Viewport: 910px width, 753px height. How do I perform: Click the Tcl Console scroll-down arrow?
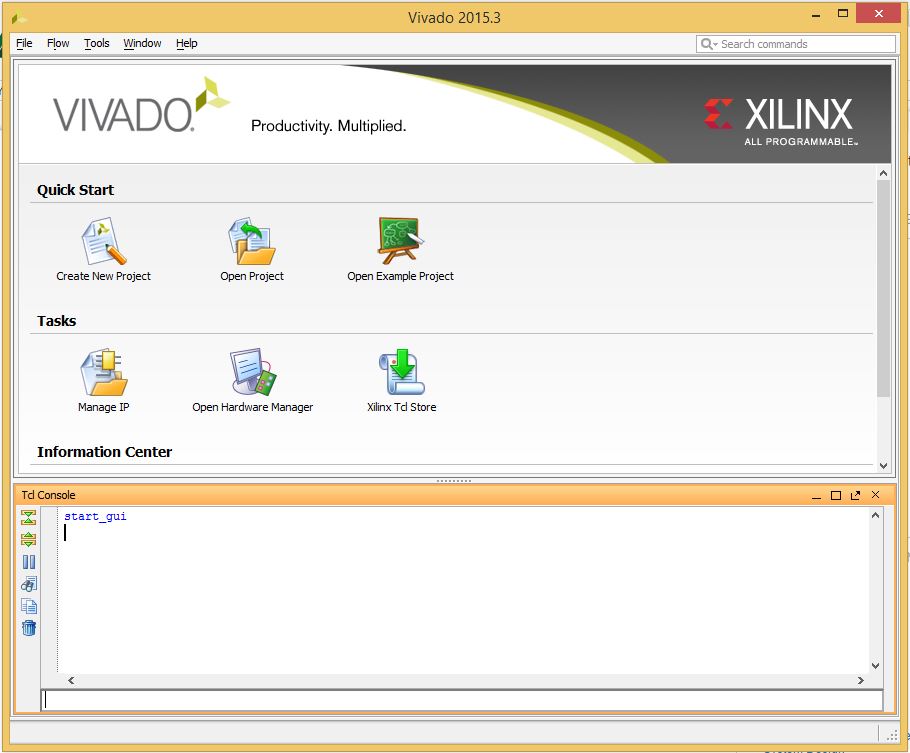point(876,666)
